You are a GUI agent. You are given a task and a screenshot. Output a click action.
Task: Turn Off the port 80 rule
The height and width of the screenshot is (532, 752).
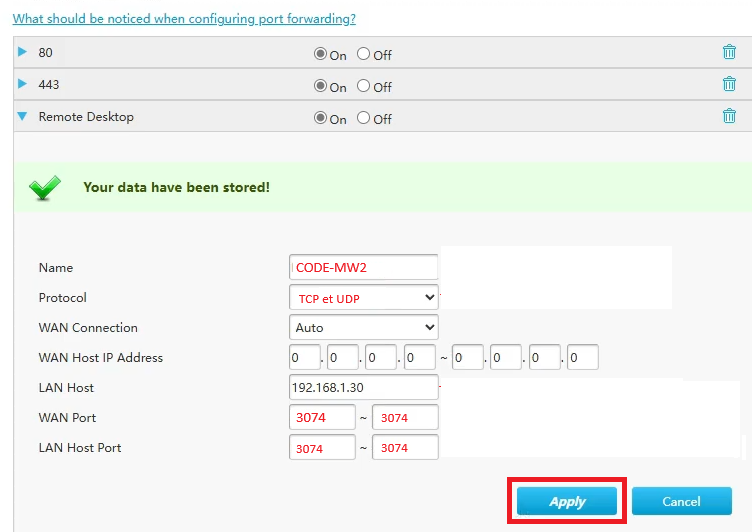click(x=363, y=55)
